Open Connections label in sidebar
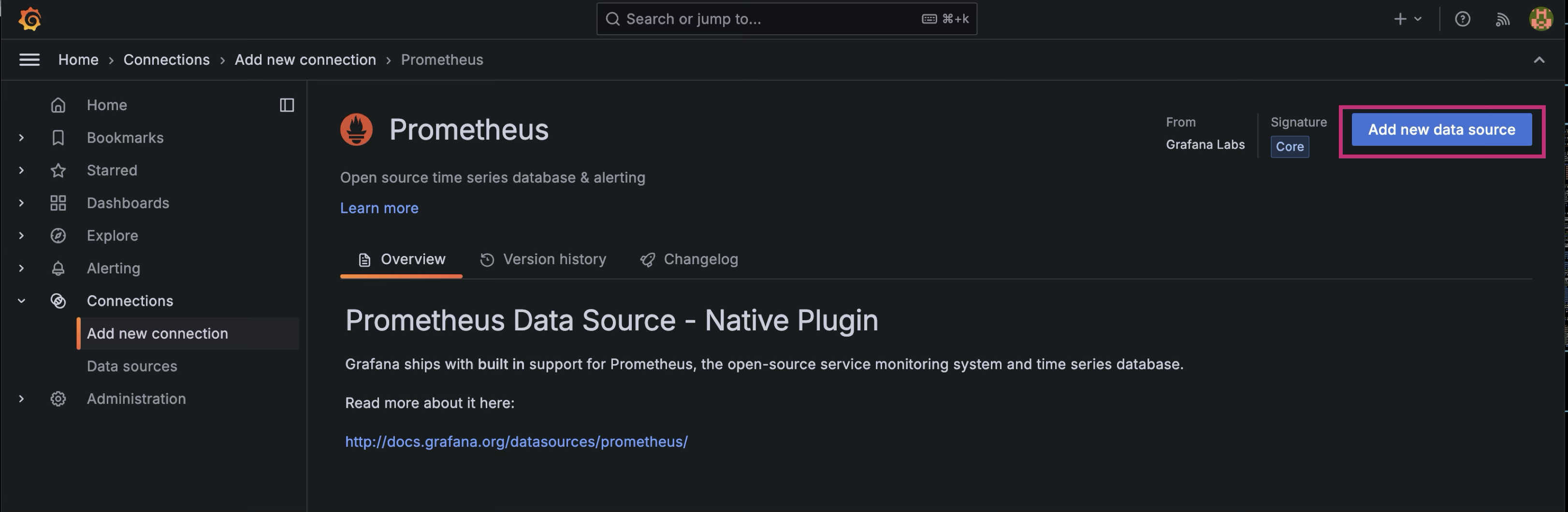Viewport: 1568px width, 512px height. [x=130, y=301]
